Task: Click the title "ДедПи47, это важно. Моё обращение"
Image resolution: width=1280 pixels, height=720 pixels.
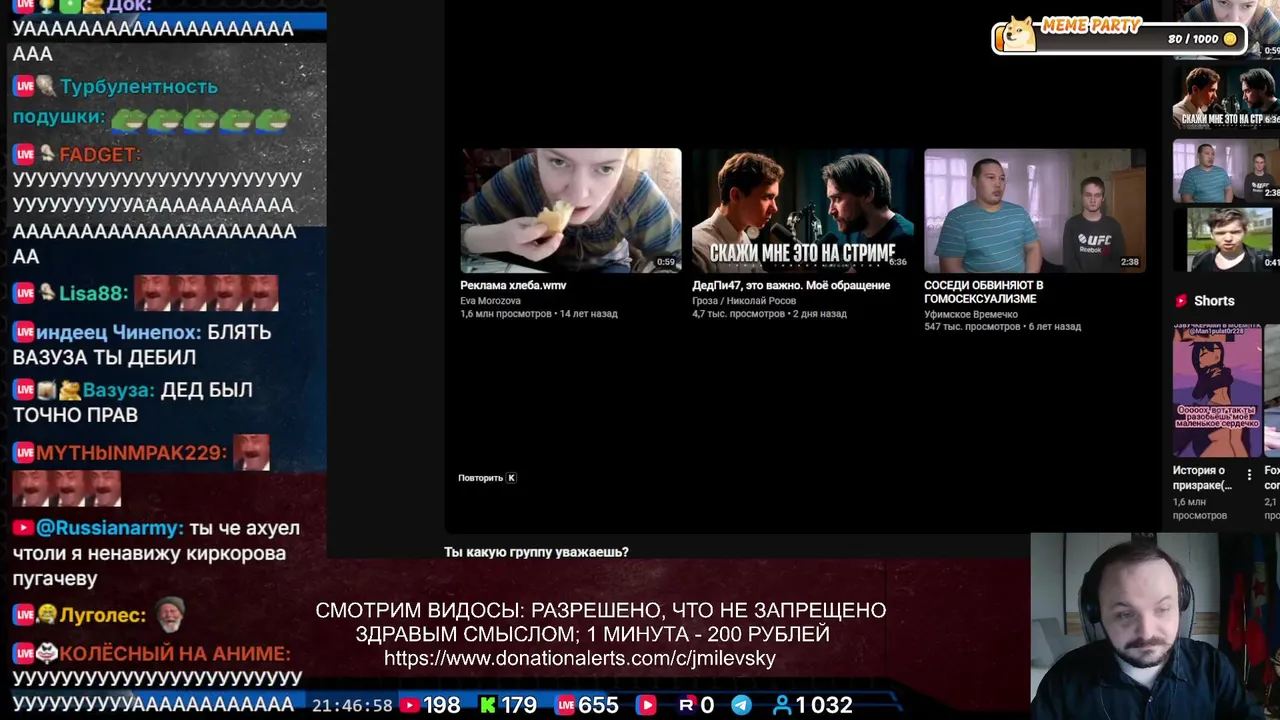Action: pyautogui.click(x=791, y=286)
